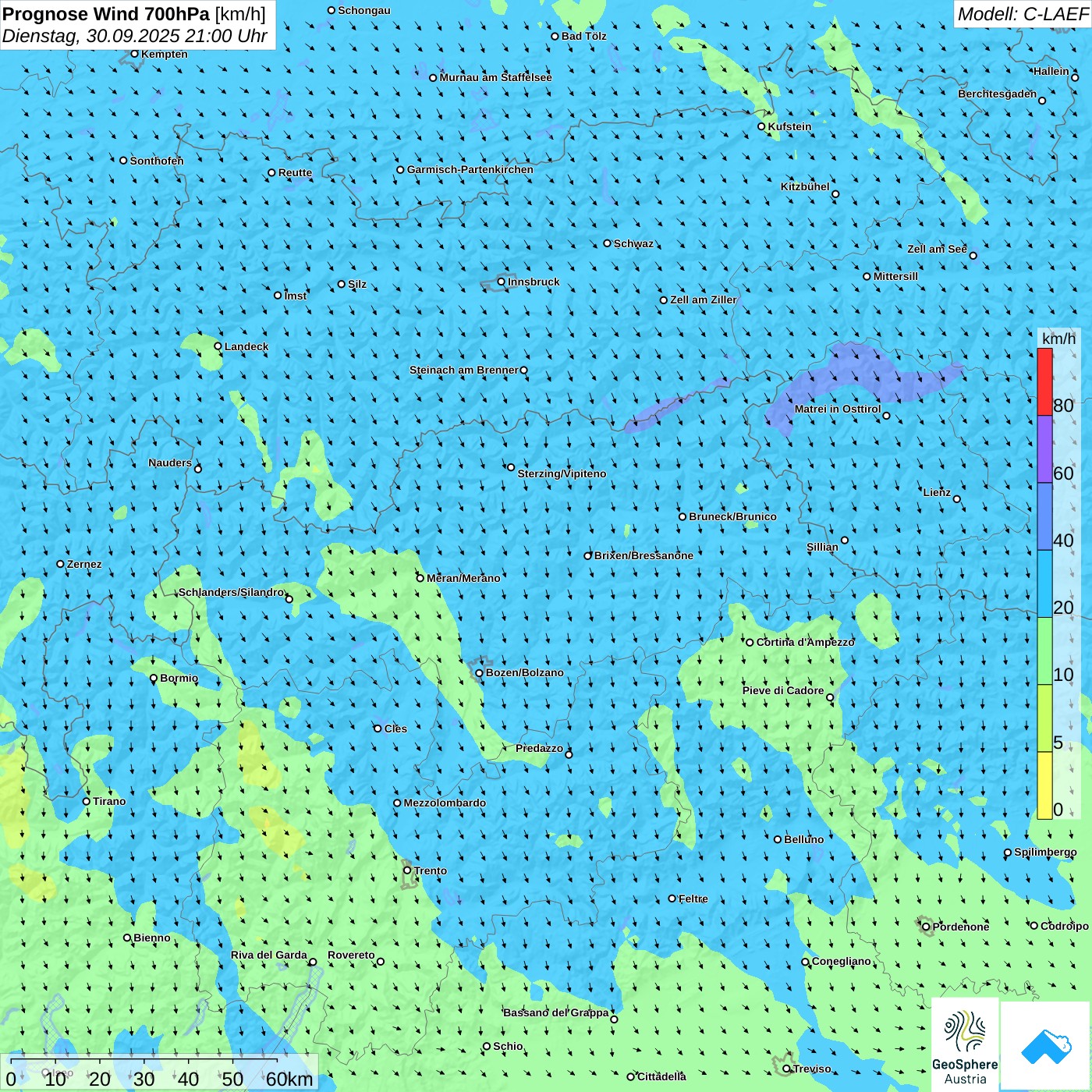The height and width of the screenshot is (1092, 1092).
Task: Click the 'Codroipo' label
Action: [1065, 926]
